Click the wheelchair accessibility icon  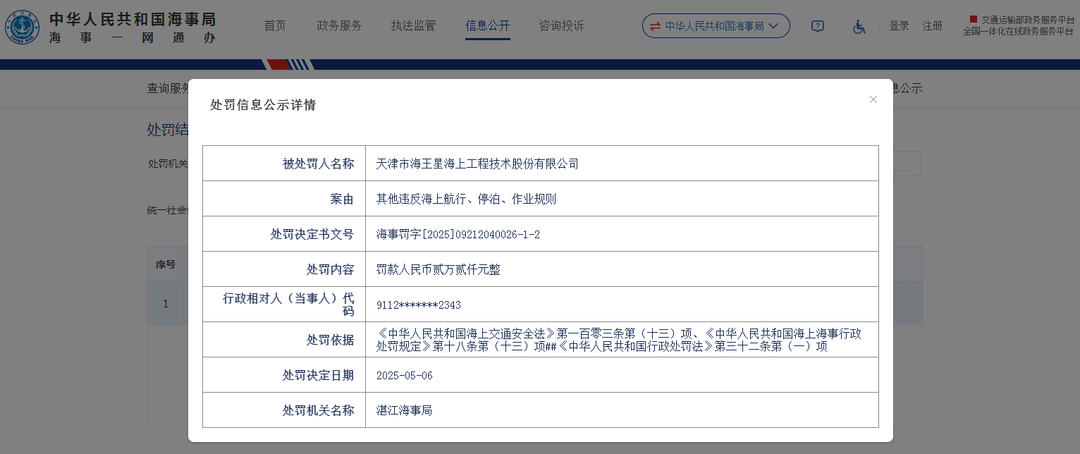(x=858, y=26)
